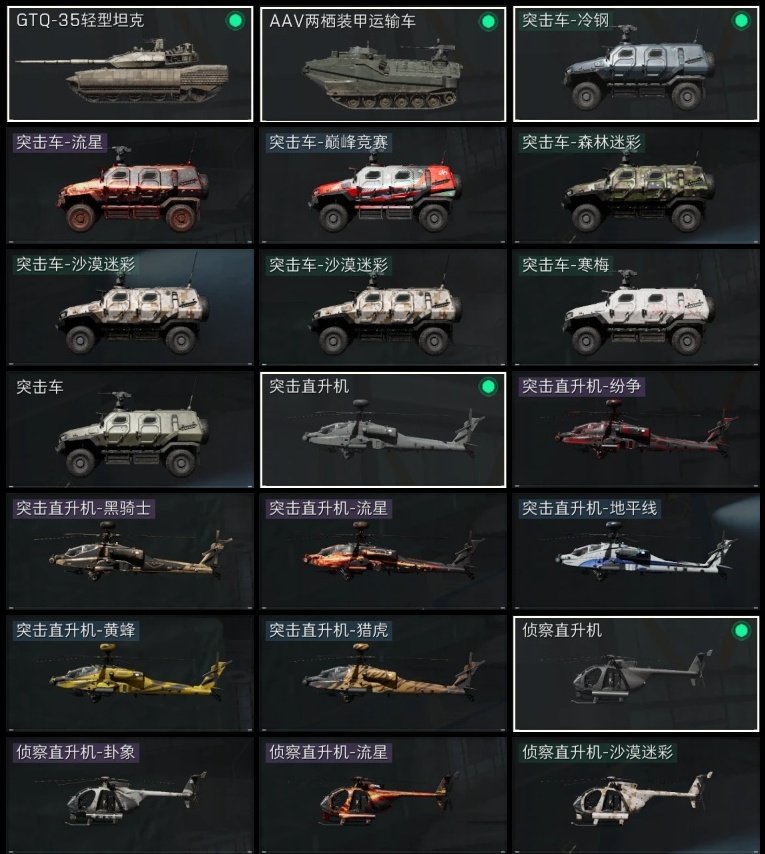The height and width of the screenshot is (854, 765).
Task: Choose the 突击车-冷钢 skin
Action: (636, 64)
